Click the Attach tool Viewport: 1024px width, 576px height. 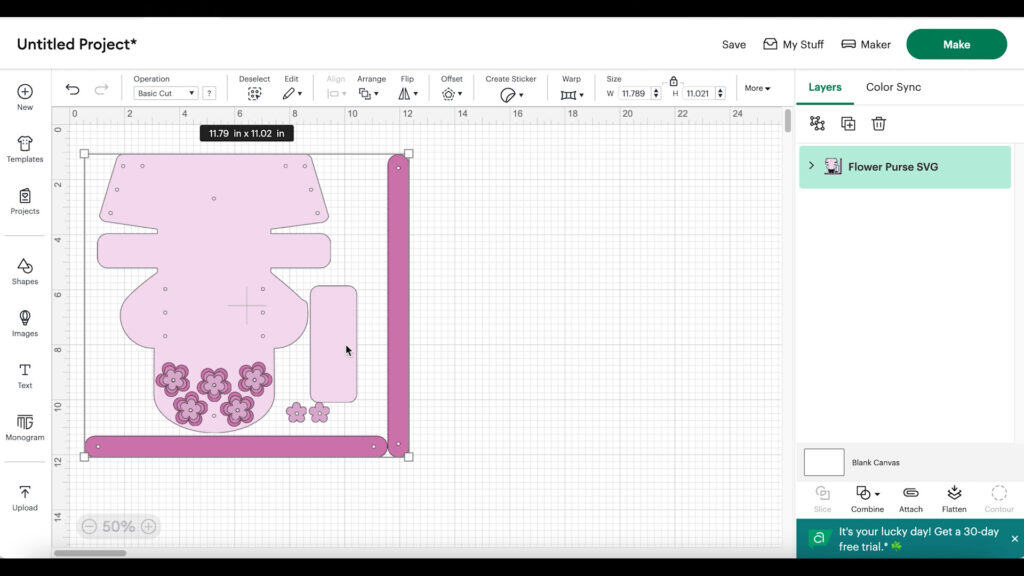click(x=910, y=499)
